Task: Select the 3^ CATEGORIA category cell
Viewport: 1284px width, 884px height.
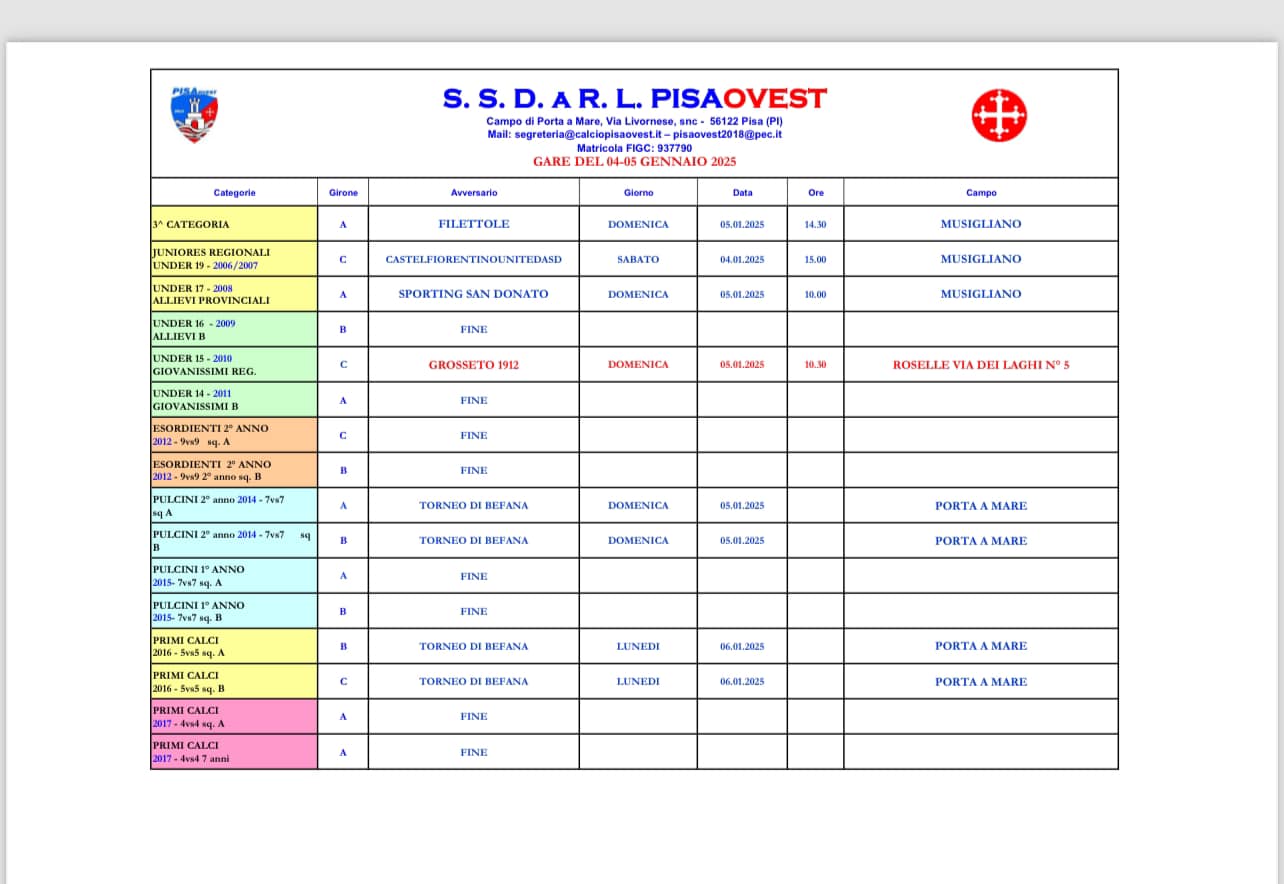Action: 234,224
